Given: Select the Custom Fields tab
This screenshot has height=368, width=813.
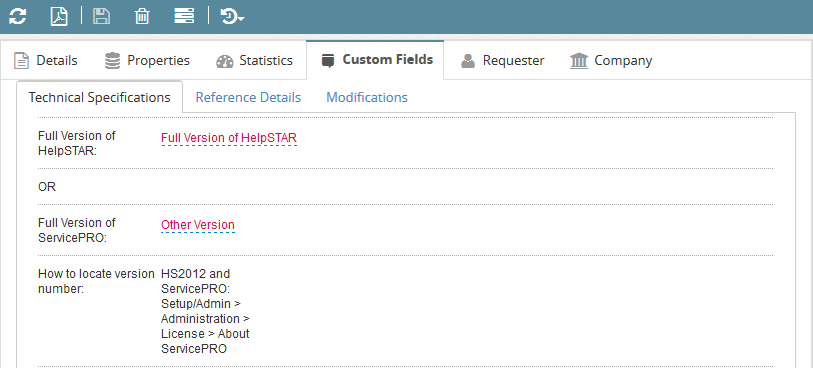Looking at the screenshot, I should pos(375,60).
